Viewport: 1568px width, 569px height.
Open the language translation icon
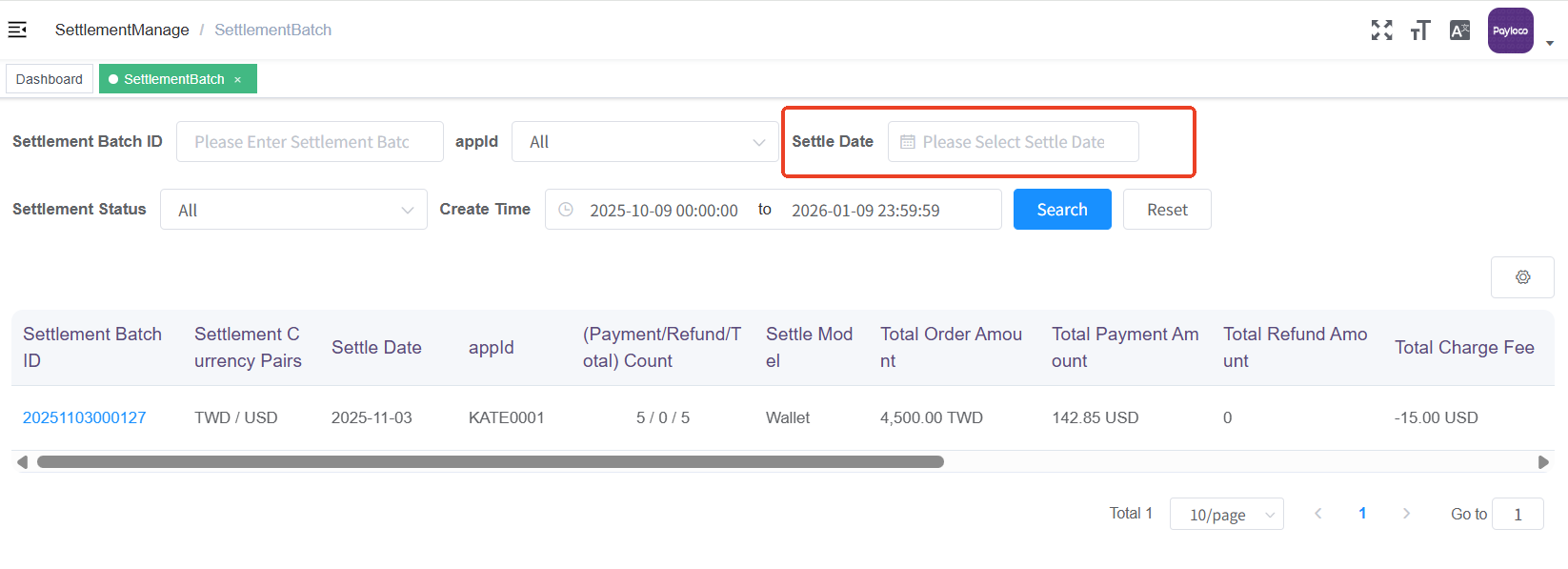click(1459, 30)
